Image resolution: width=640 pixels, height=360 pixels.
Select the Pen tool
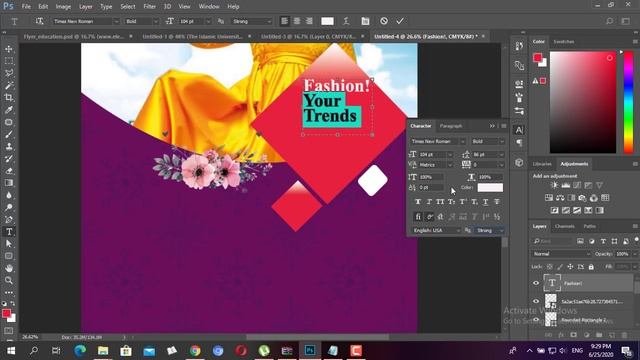coord(9,220)
